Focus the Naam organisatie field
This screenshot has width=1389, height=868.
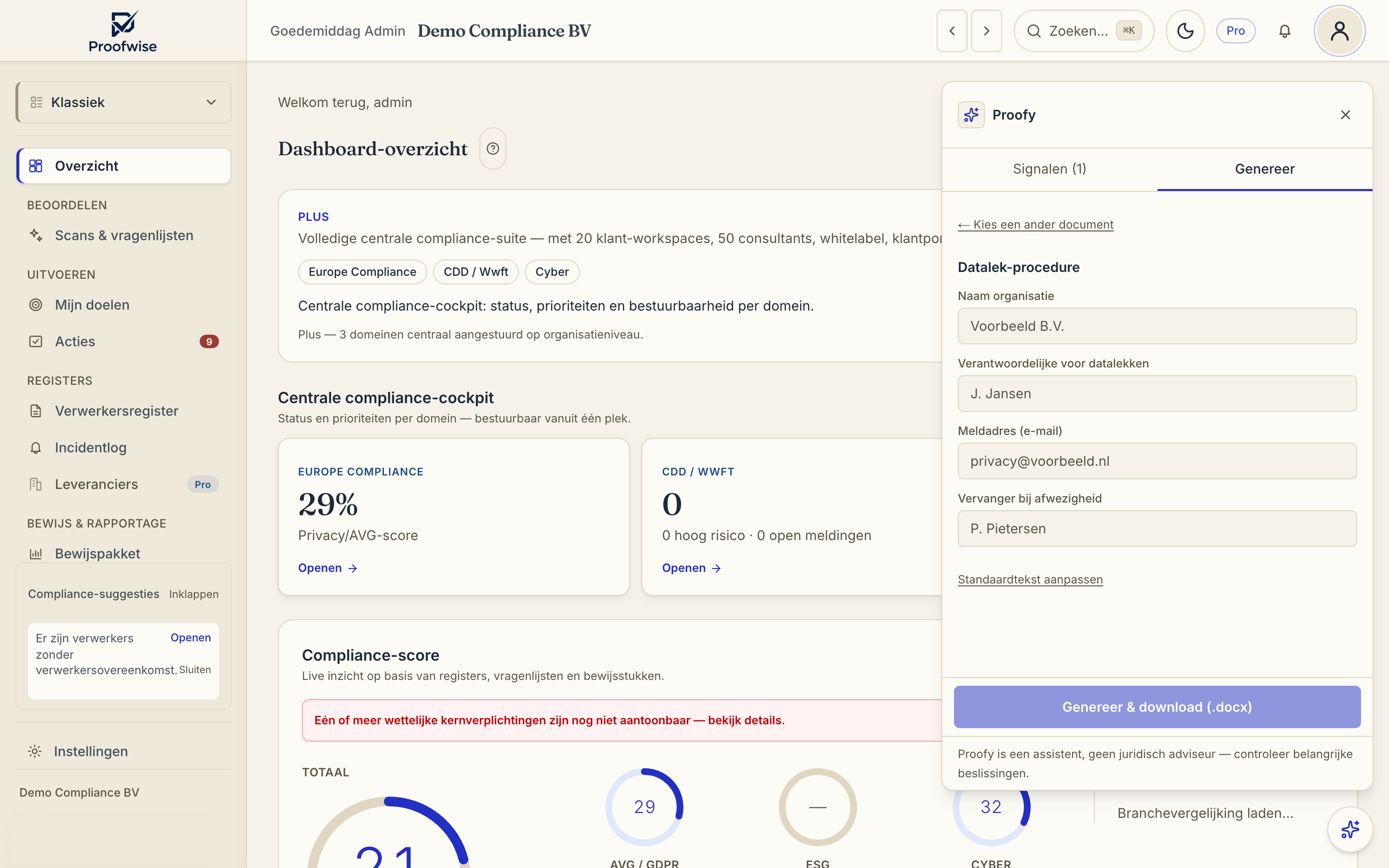coord(1157,326)
